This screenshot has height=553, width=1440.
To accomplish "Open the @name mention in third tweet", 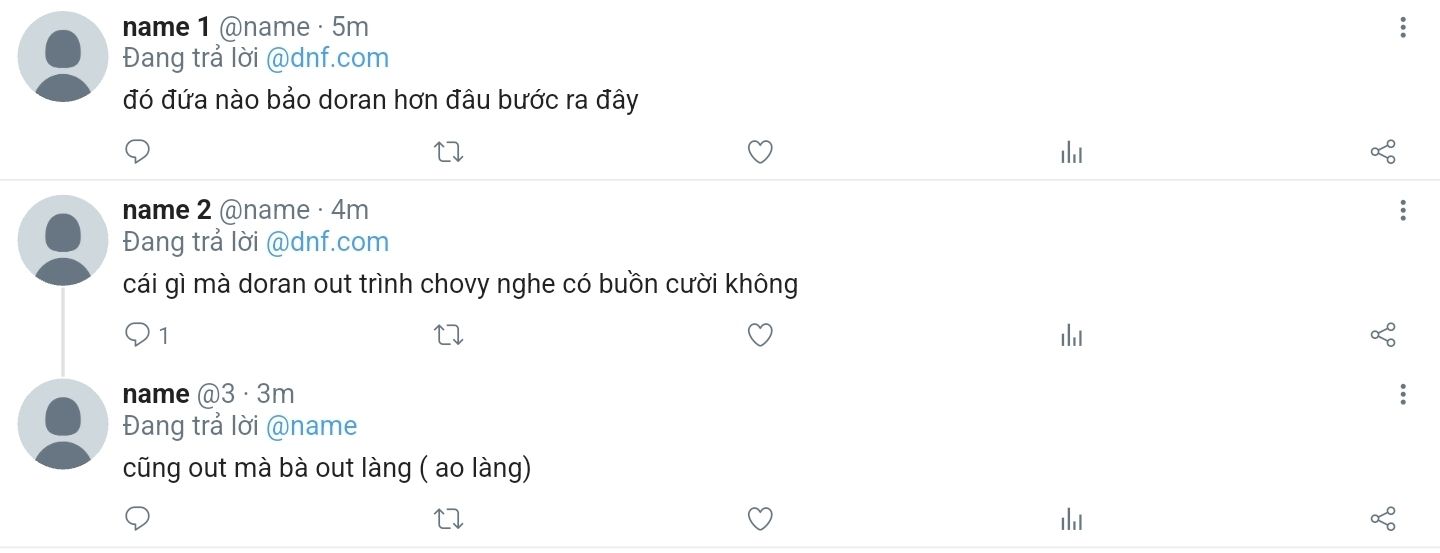I will tap(311, 426).
